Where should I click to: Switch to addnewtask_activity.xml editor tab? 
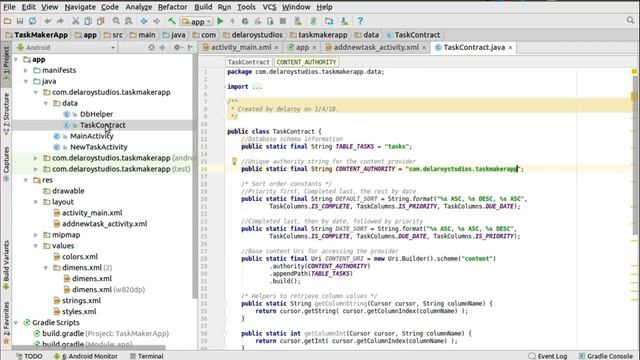(x=376, y=47)
